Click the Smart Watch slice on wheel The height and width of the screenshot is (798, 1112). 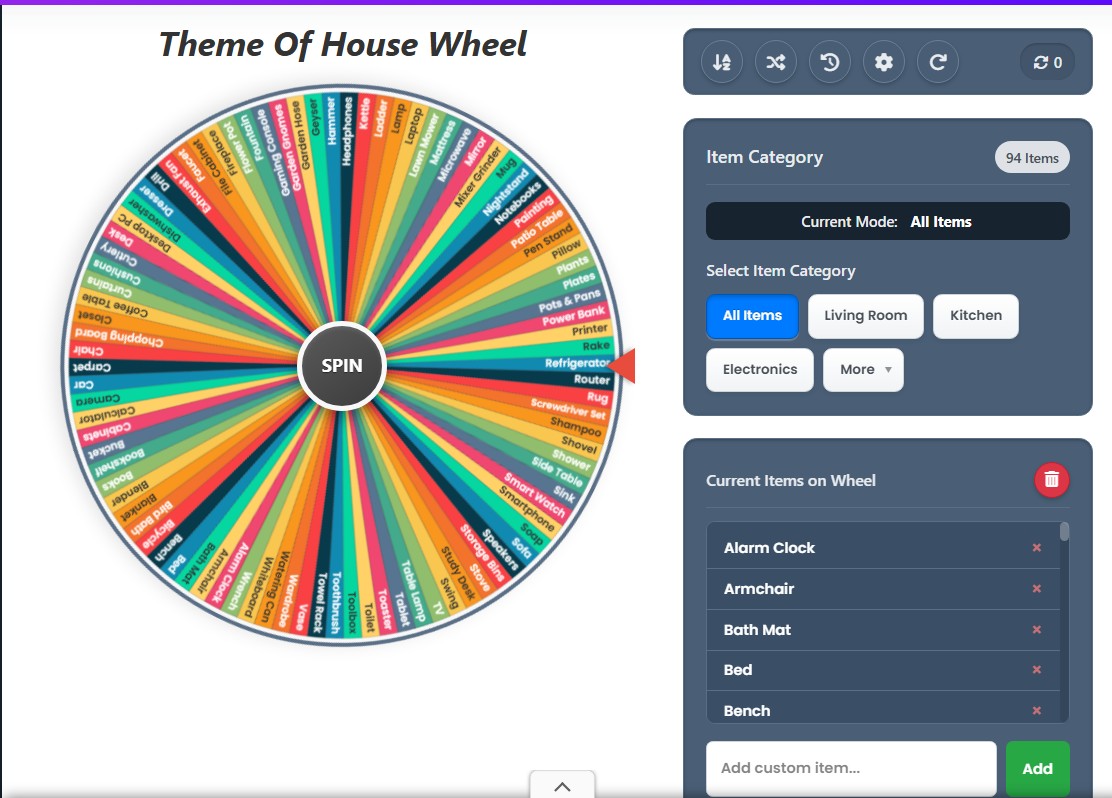[x=535, y=494]
